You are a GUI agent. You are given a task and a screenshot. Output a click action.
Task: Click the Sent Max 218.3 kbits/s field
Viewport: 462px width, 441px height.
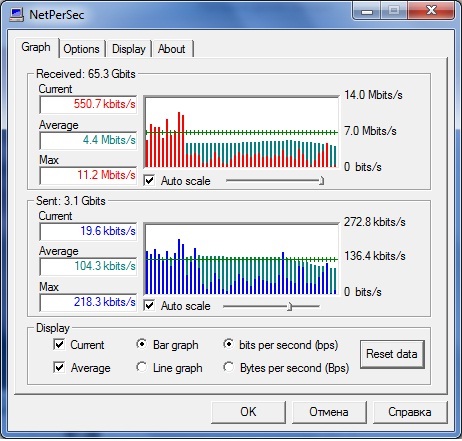(88, 302)
